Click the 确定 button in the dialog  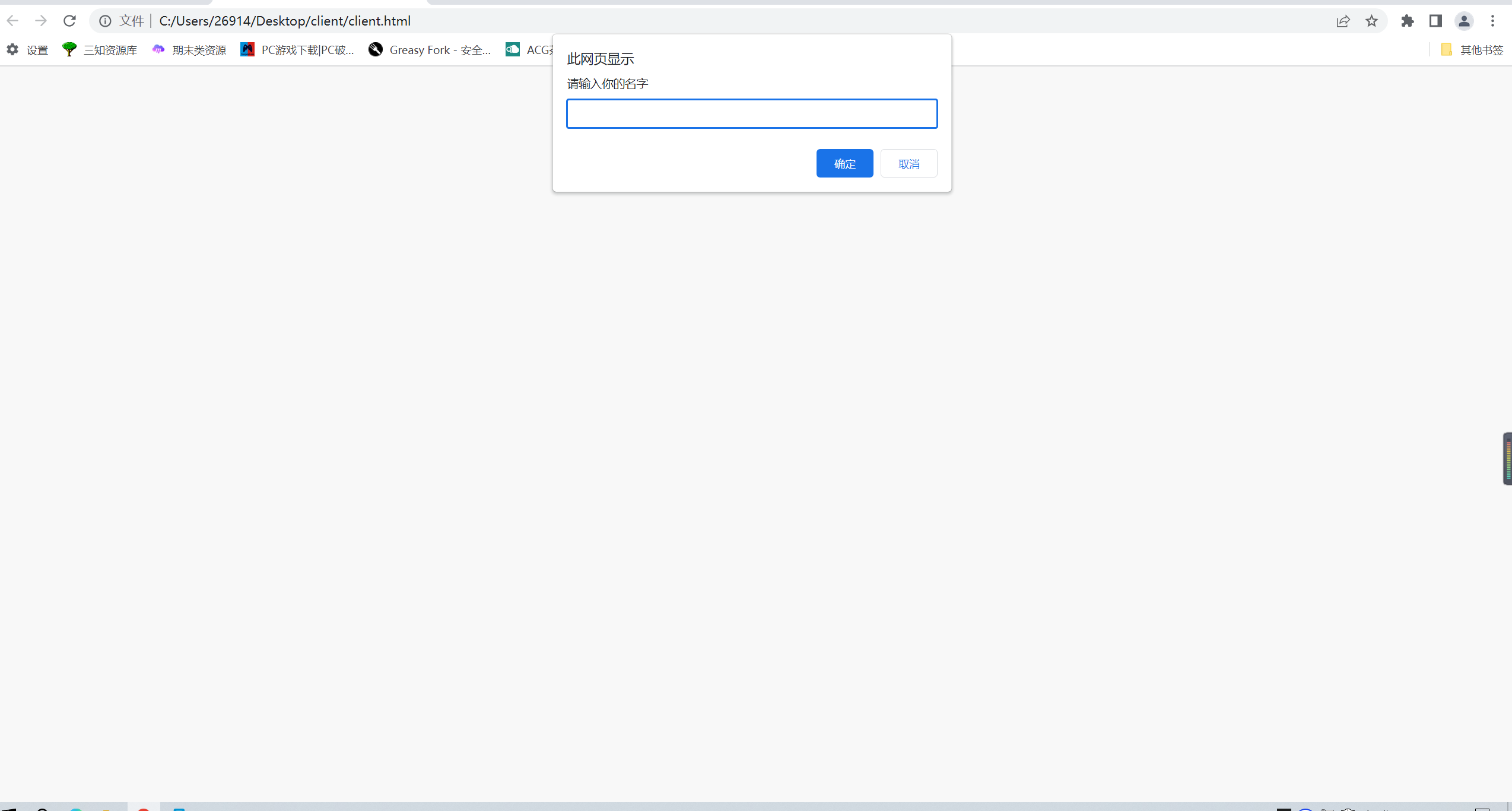pyautogui.click(x=844, y=163)
